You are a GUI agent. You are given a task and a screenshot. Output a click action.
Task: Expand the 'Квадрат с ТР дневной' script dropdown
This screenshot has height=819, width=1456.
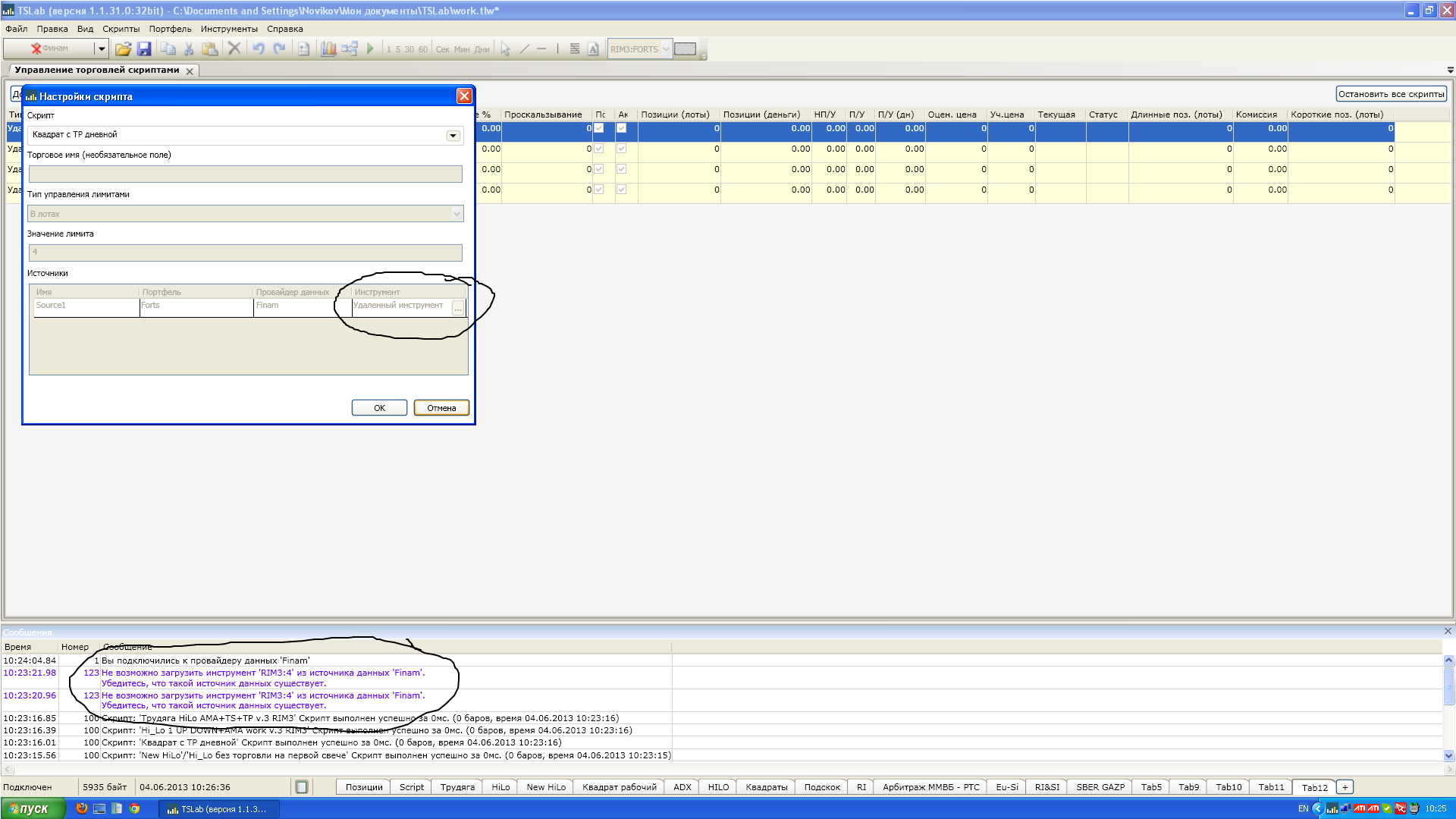tap(453, 136)
